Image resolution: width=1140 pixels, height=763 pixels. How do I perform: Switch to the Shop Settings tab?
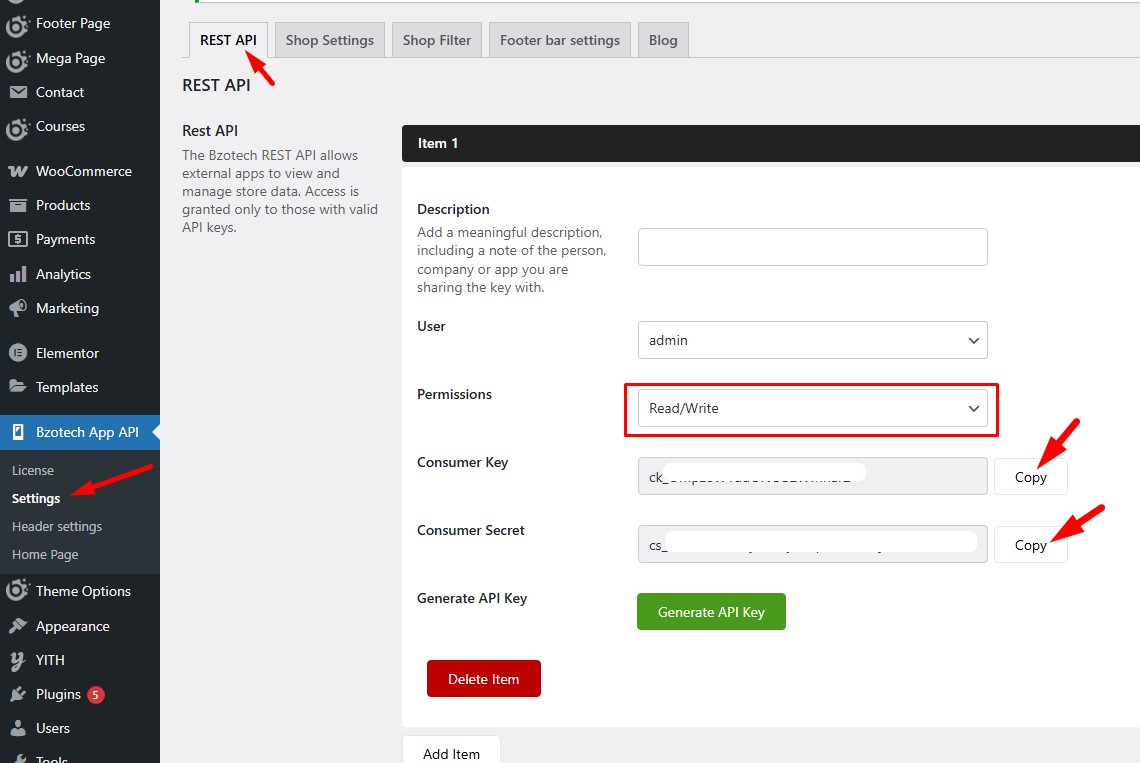329,40
